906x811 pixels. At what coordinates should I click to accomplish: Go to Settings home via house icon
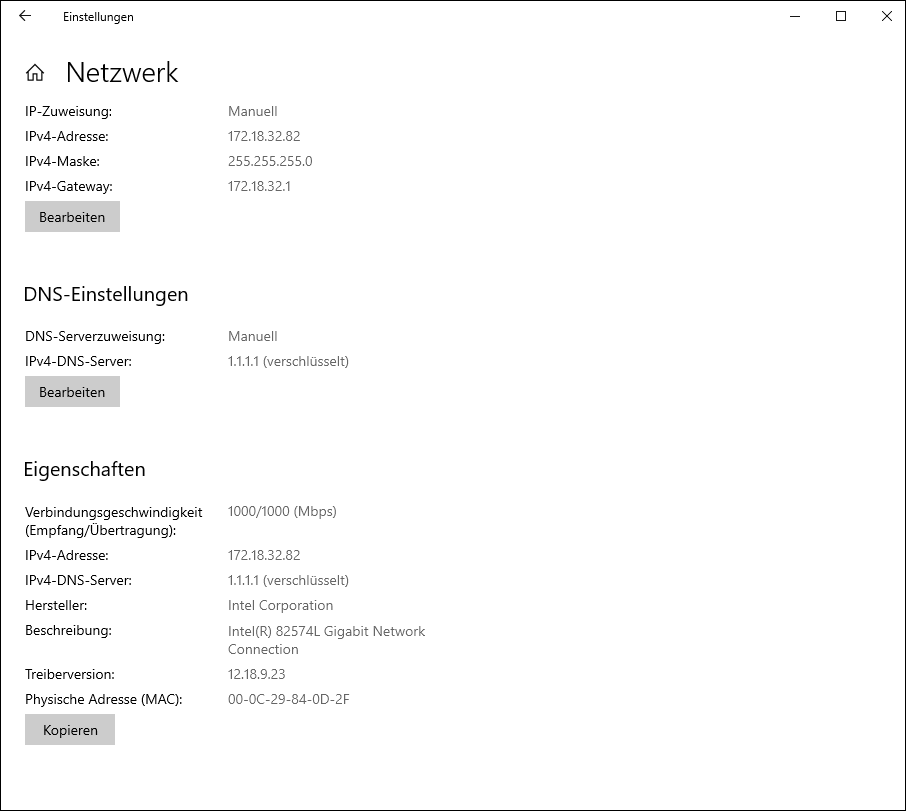[35, 73]
